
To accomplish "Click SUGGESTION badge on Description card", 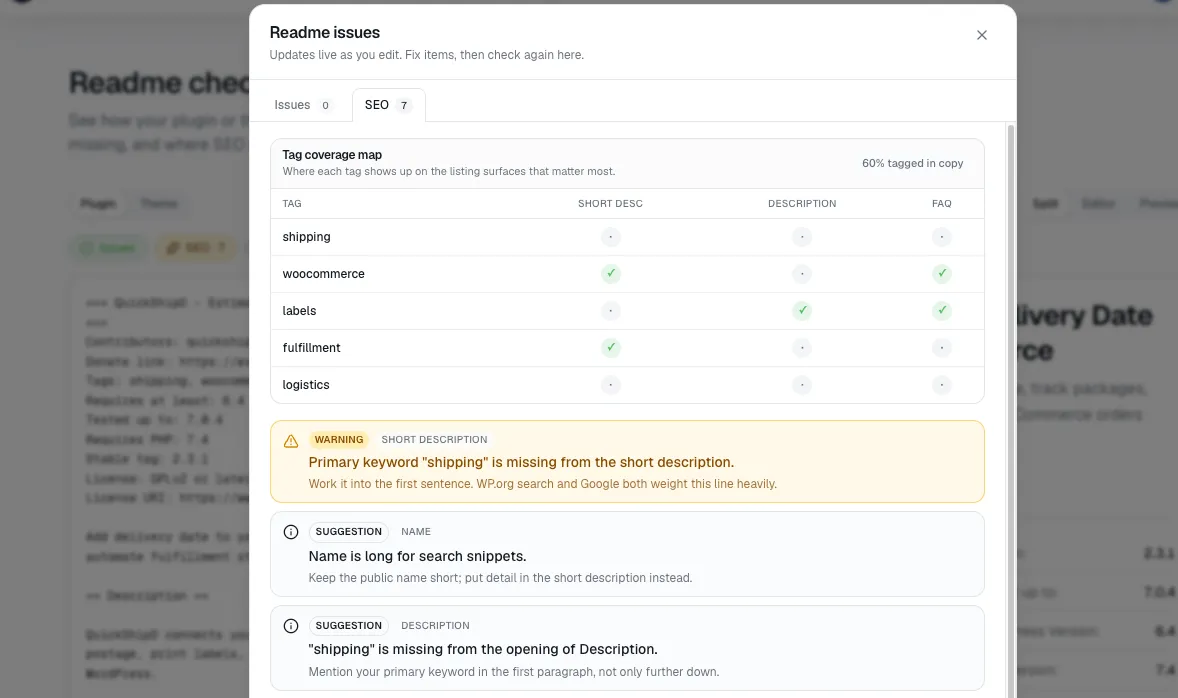I will click(349, 625).
